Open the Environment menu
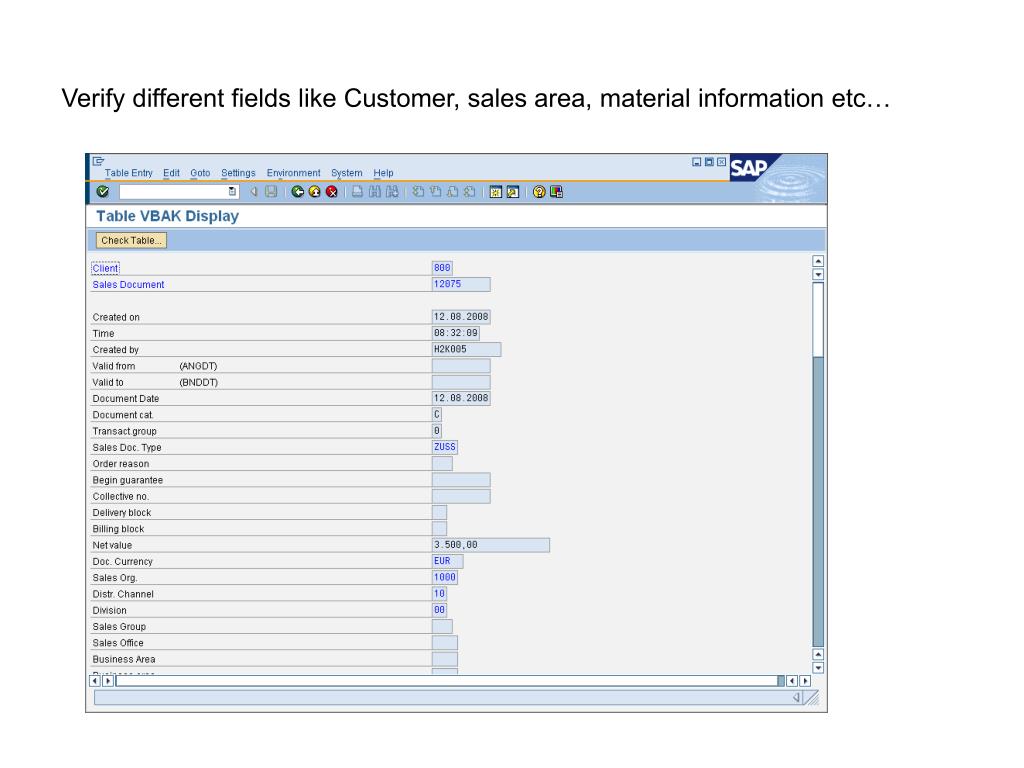This screenshot has height=768, width=1024. coord(293,173)
